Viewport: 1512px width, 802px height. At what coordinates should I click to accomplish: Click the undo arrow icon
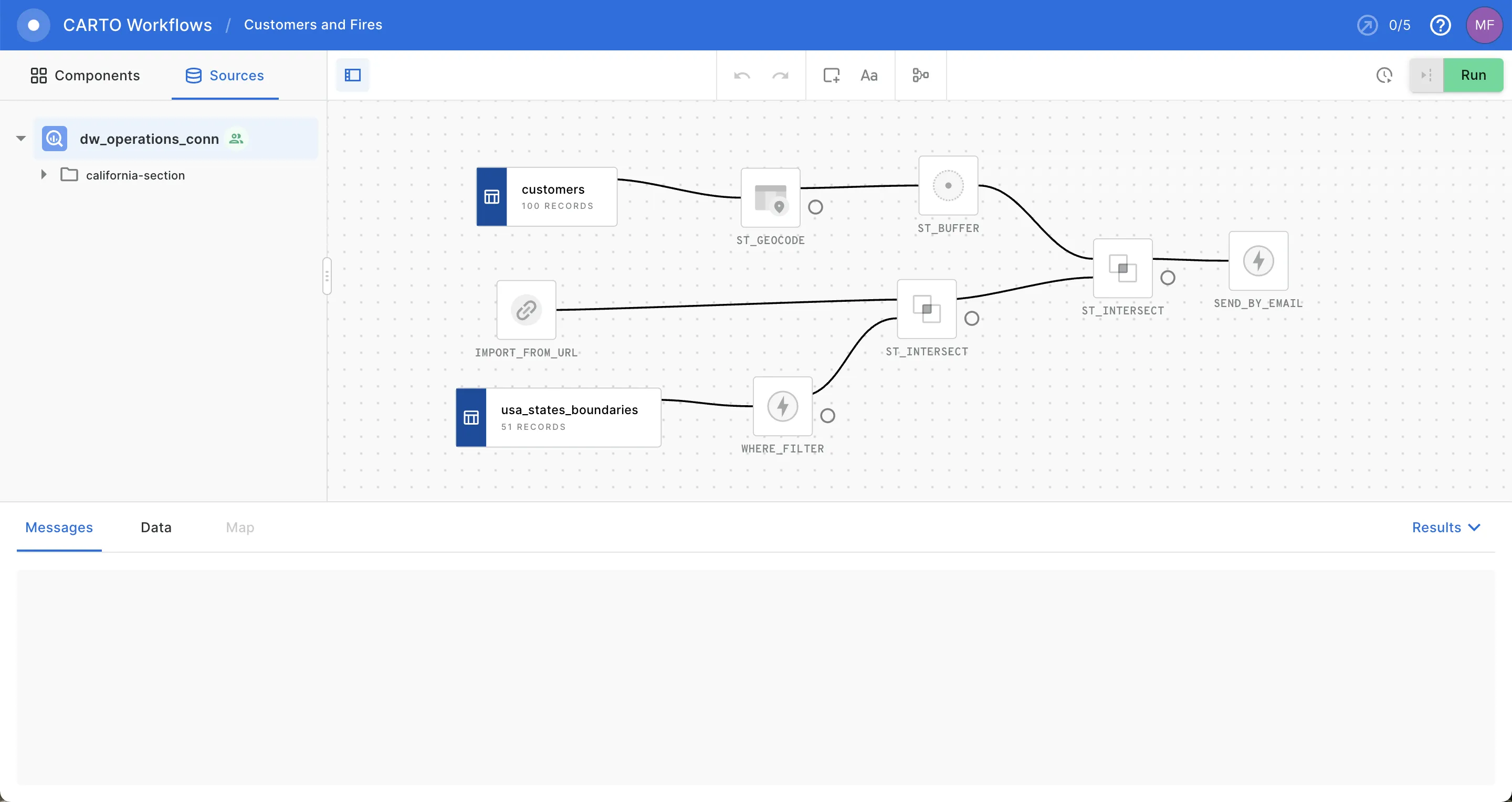click(x=742, y=75)
